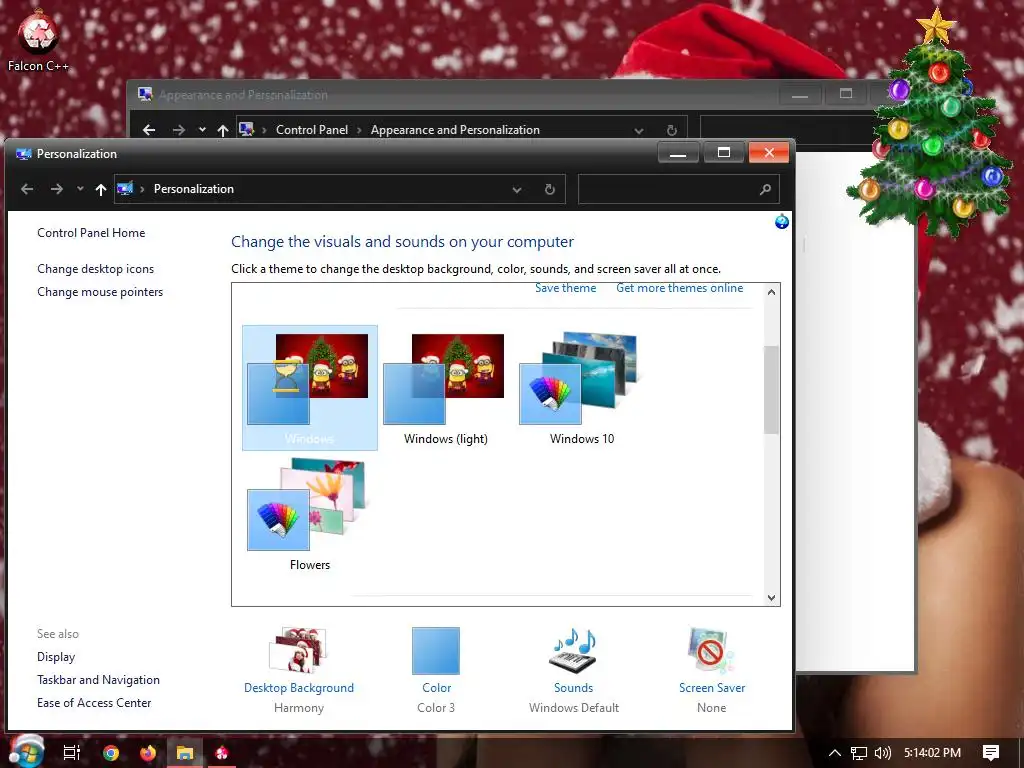Go back in Appearance and Personalization window
This screenshot has height=768, width=1024.
tap(149, 130)
